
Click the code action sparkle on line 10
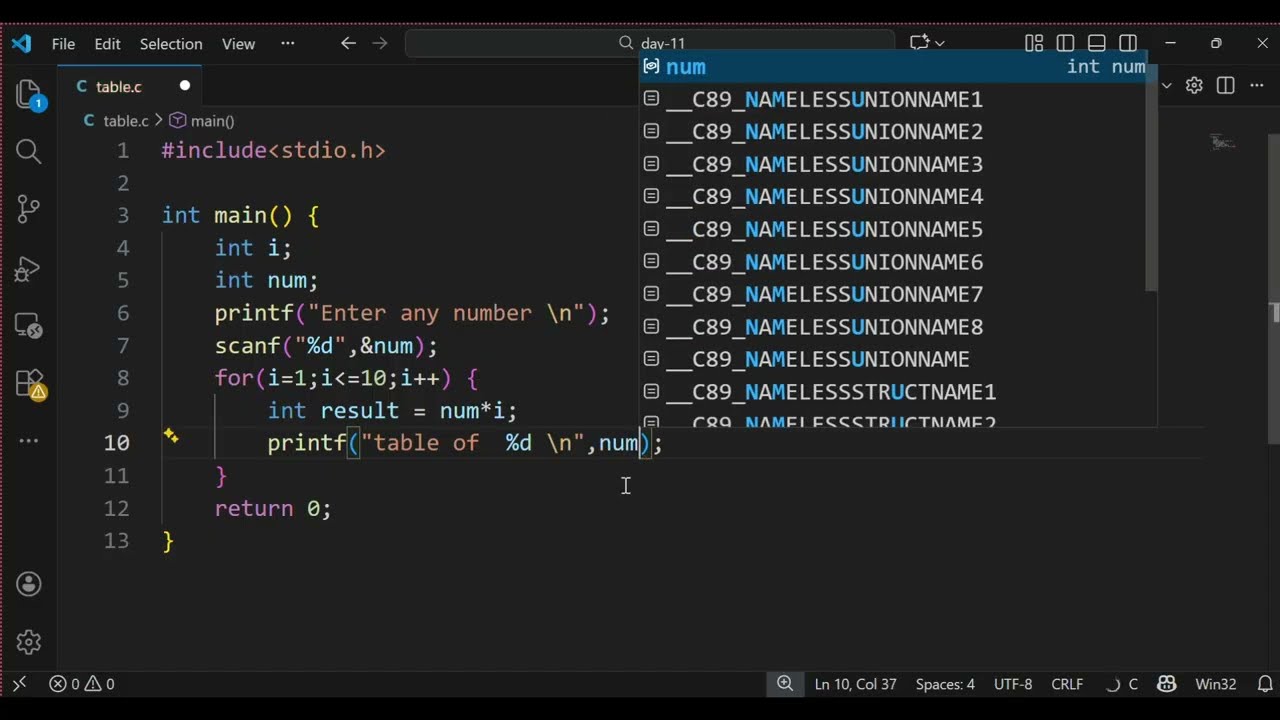pyautogui.click(x=171, y=436)
